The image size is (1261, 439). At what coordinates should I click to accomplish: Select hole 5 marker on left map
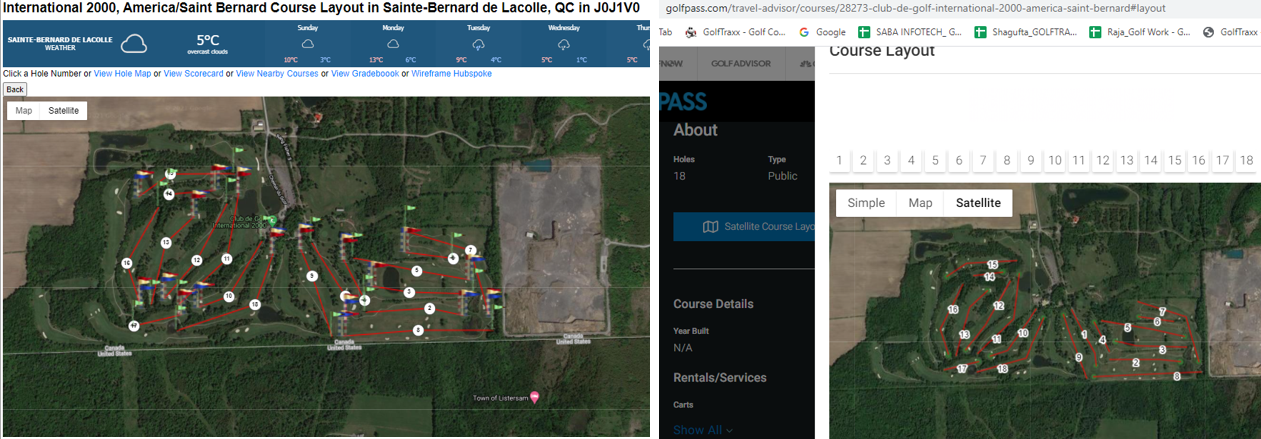point(417,270)
